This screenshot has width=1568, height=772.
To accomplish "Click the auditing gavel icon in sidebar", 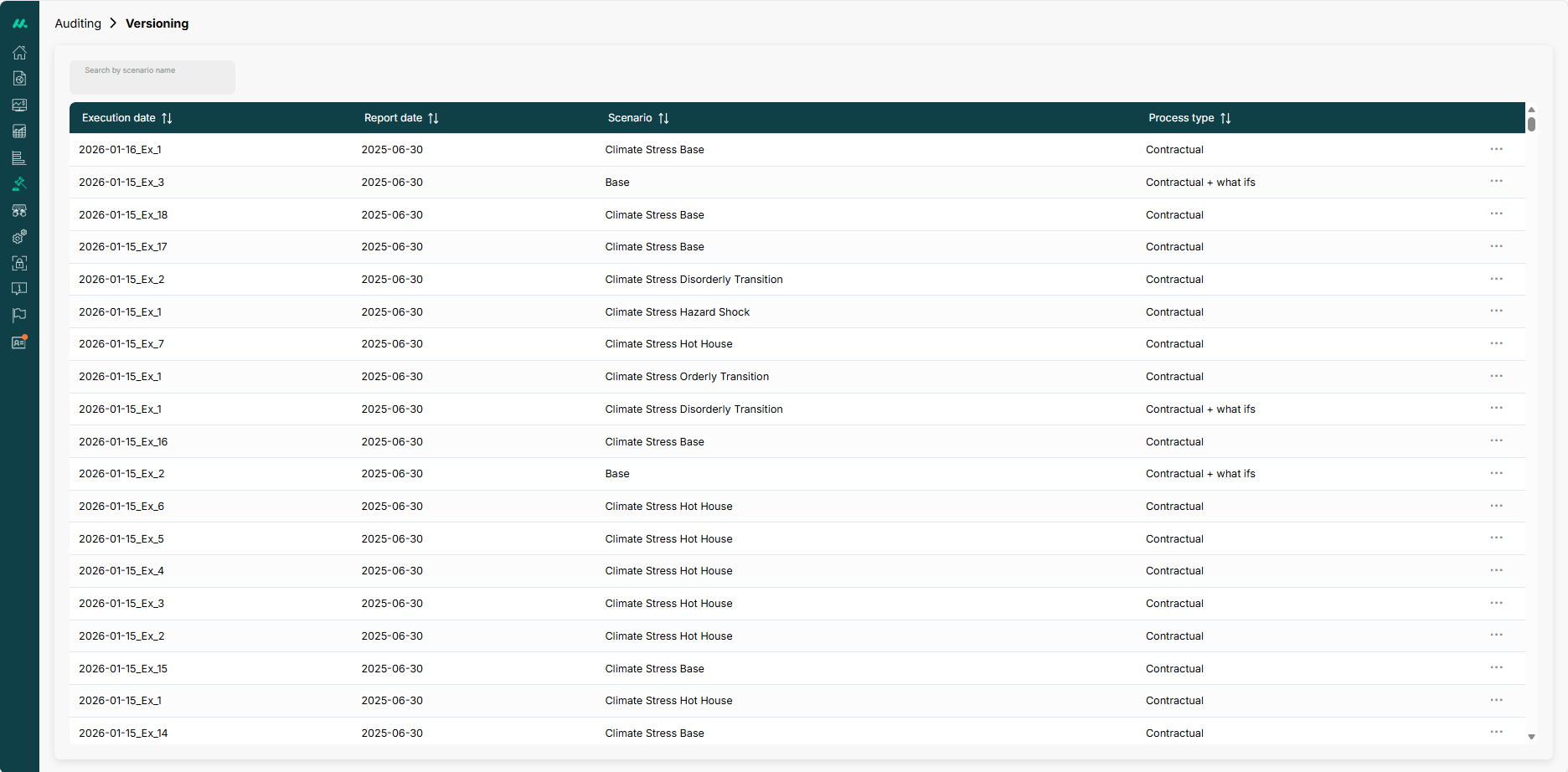I will (x=19, y=184).
